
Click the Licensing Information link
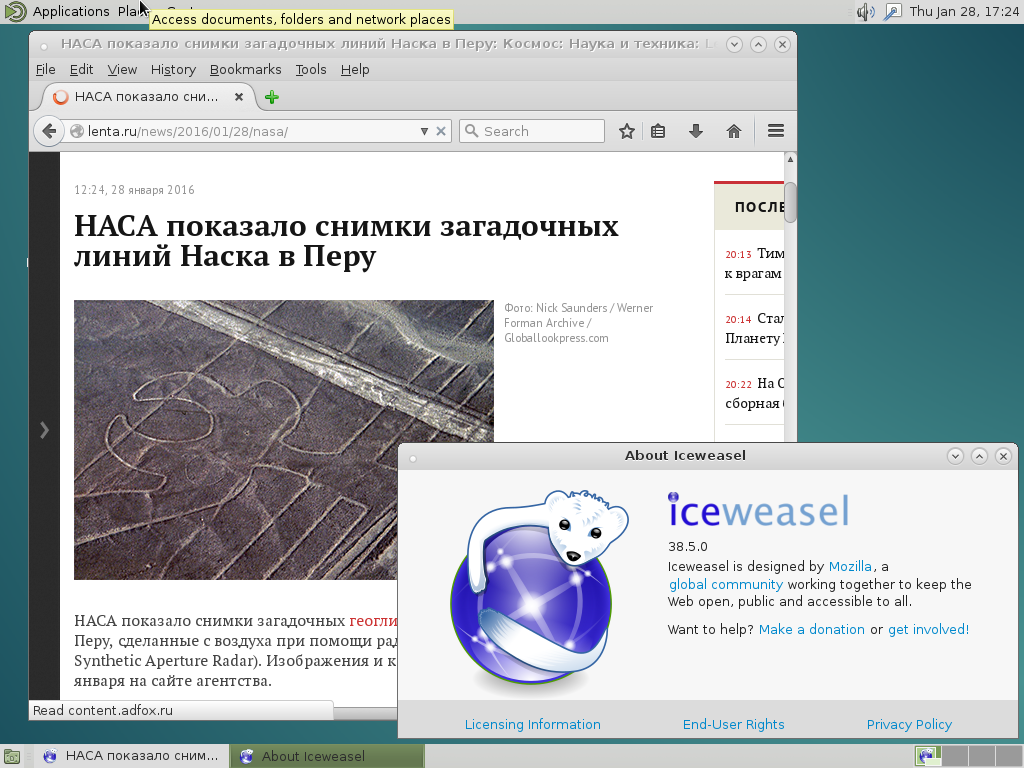[532, 724]
